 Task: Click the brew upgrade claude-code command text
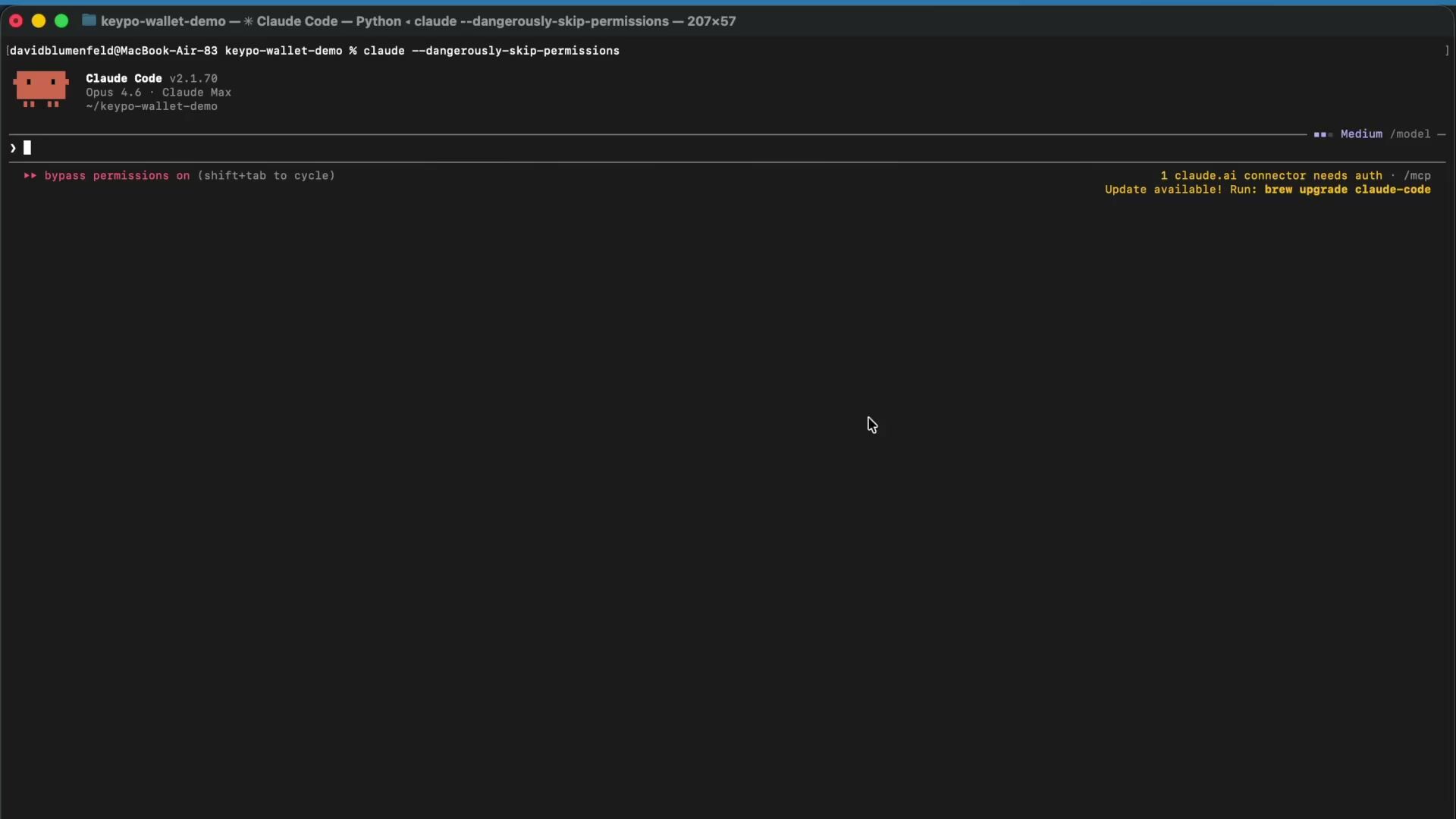[1348, 190]
